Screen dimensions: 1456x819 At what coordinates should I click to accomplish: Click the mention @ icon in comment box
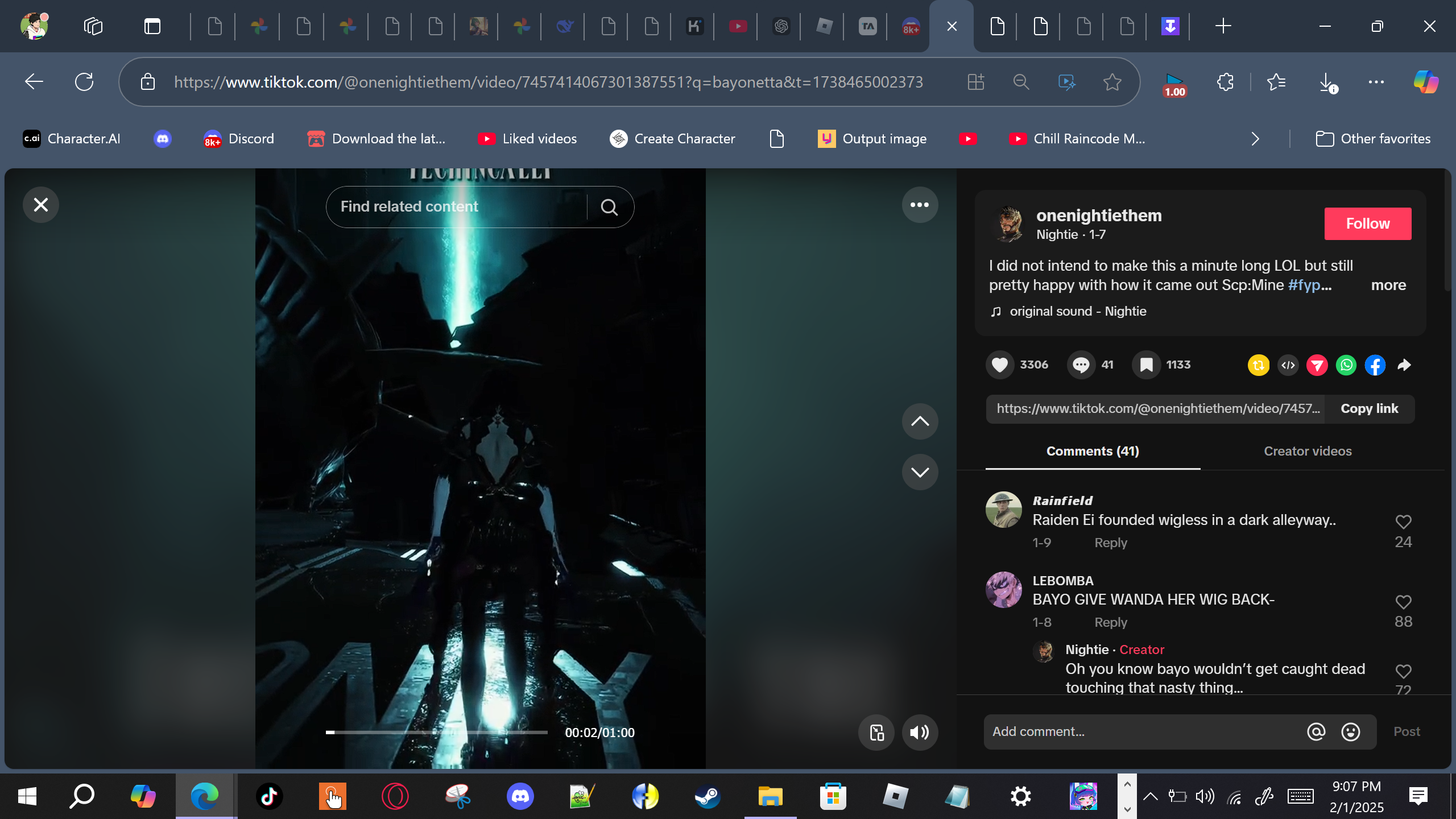click(x=1316, y=731)
